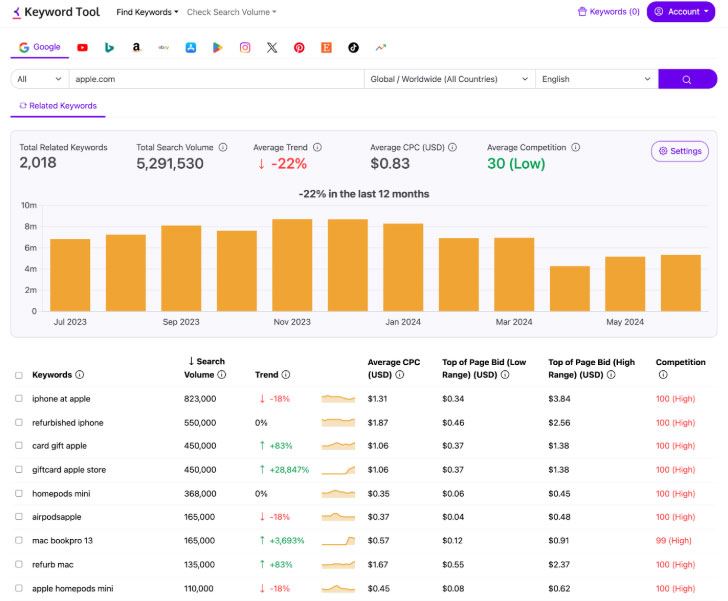728x601 pixels.
Task: Click the Keyword Tool logo
Action: pos(57,12)
